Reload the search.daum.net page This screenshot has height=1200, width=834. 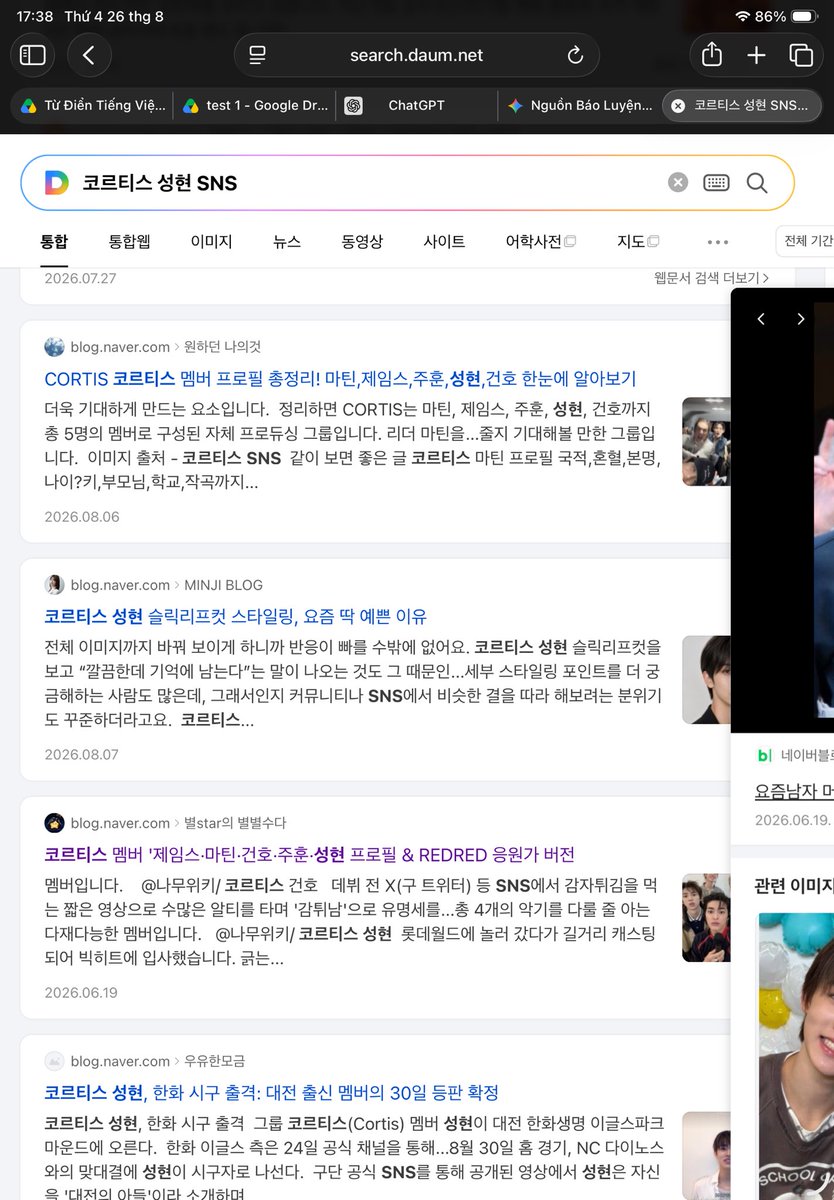pyautogui.click(x=575, y=55)
